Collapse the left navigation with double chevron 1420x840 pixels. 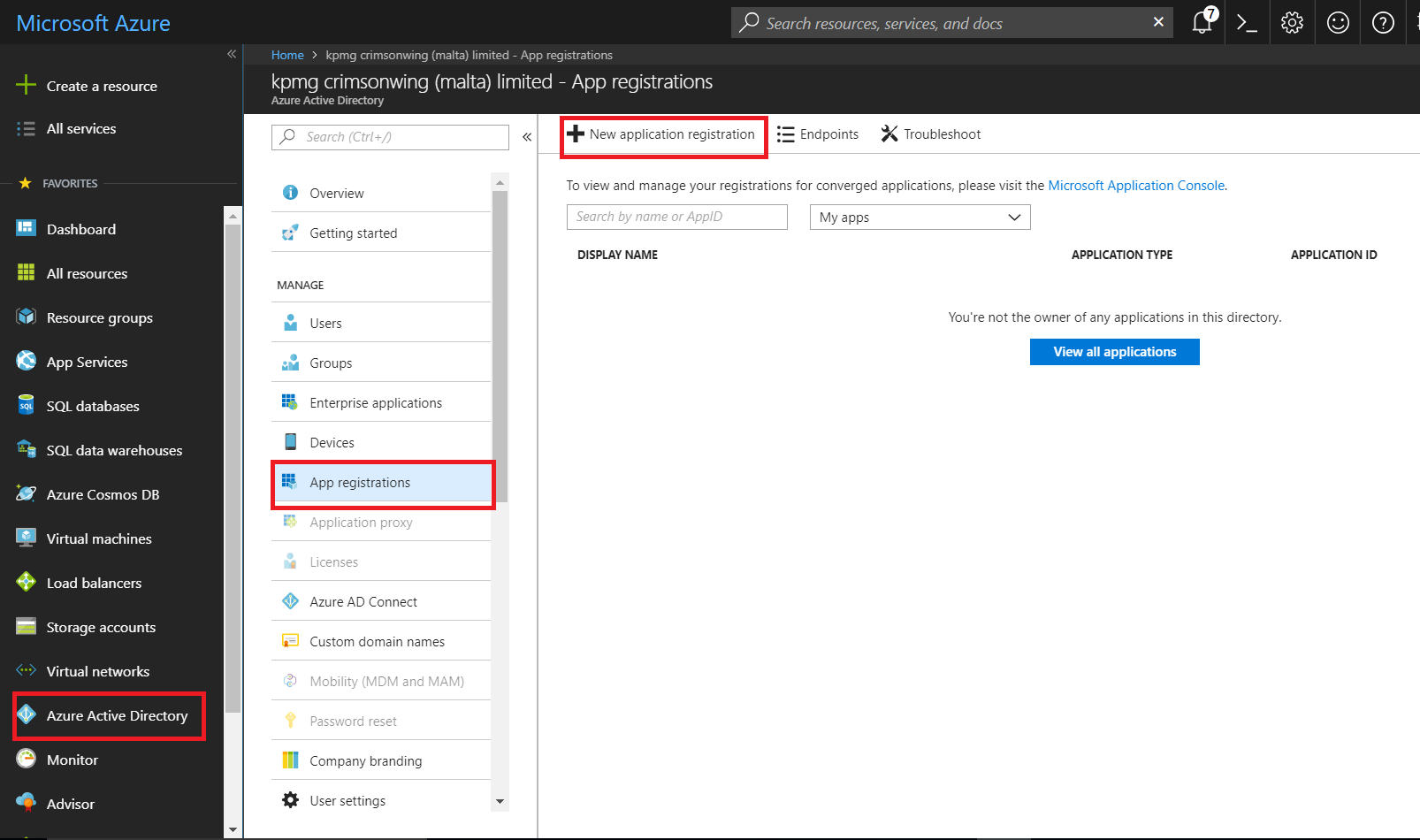[x=232, y=54]
